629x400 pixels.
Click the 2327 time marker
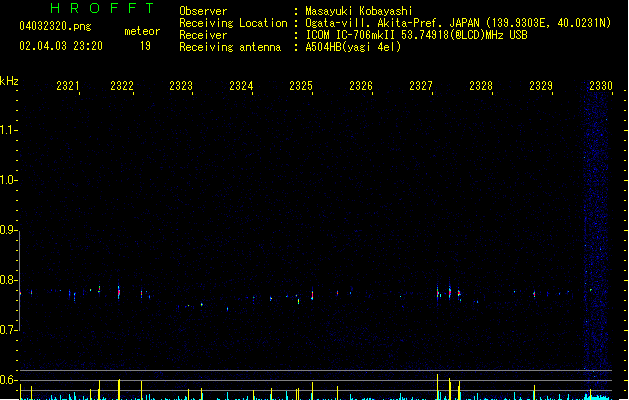[x=421, y=86]
